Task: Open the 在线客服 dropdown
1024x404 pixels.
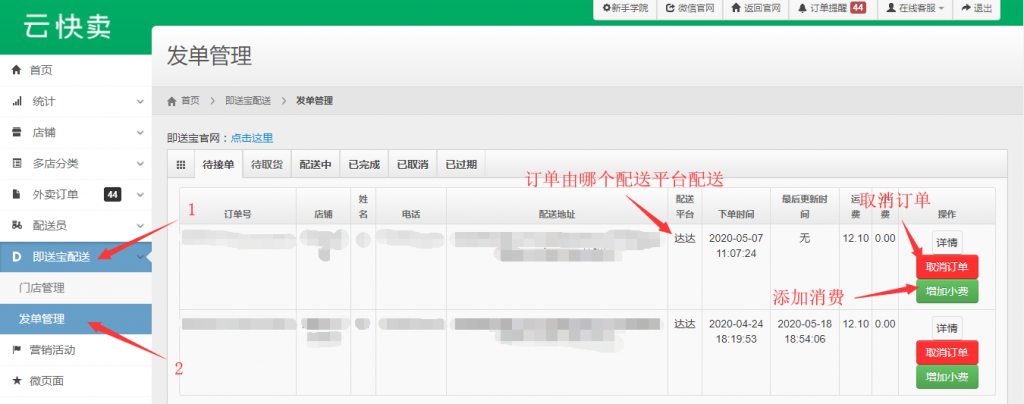Action: point(914,8)
